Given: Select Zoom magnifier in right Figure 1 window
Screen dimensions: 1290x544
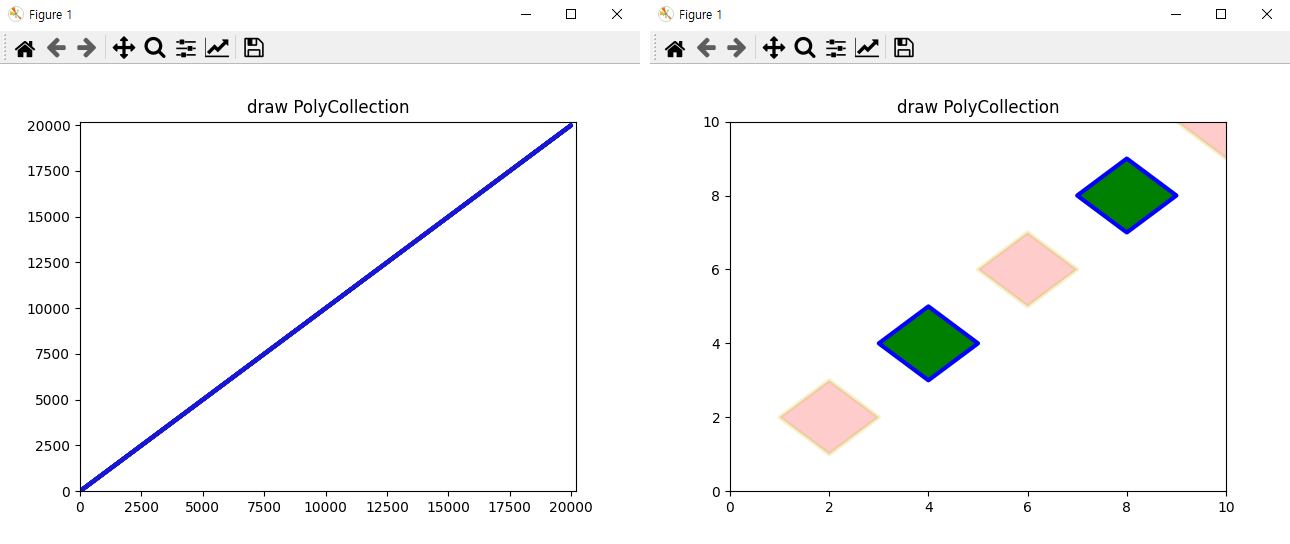Looking at the screenshot, I should [805, 48].
